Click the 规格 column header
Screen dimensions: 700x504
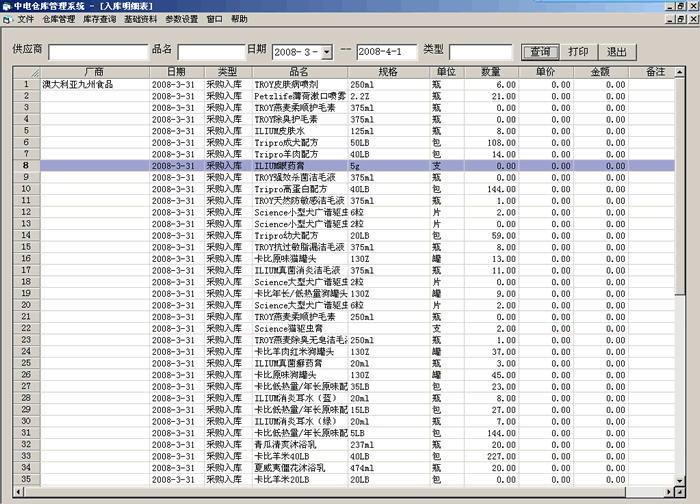pos(388,72)
